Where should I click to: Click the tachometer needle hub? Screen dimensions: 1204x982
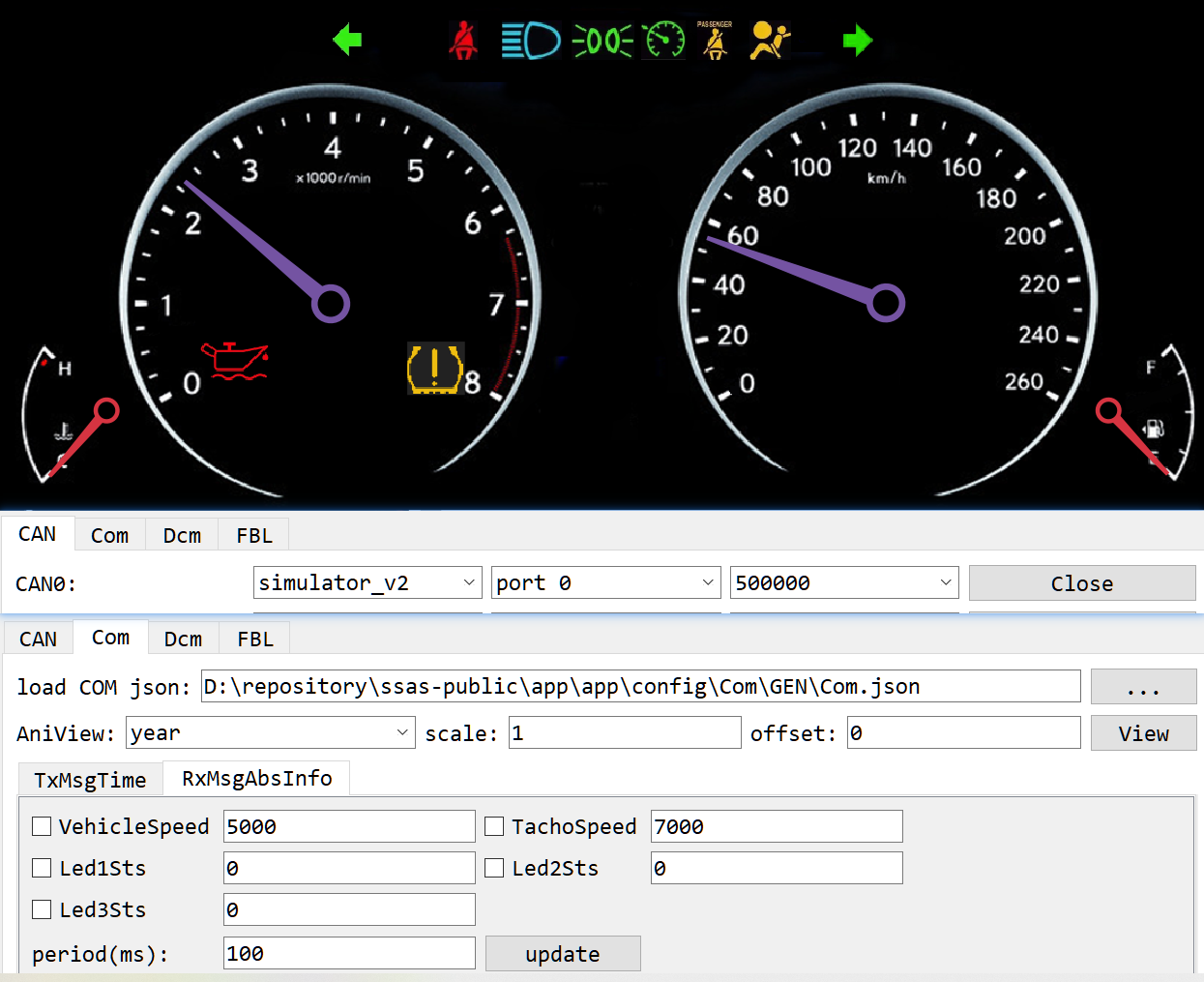tap(331, 304)
